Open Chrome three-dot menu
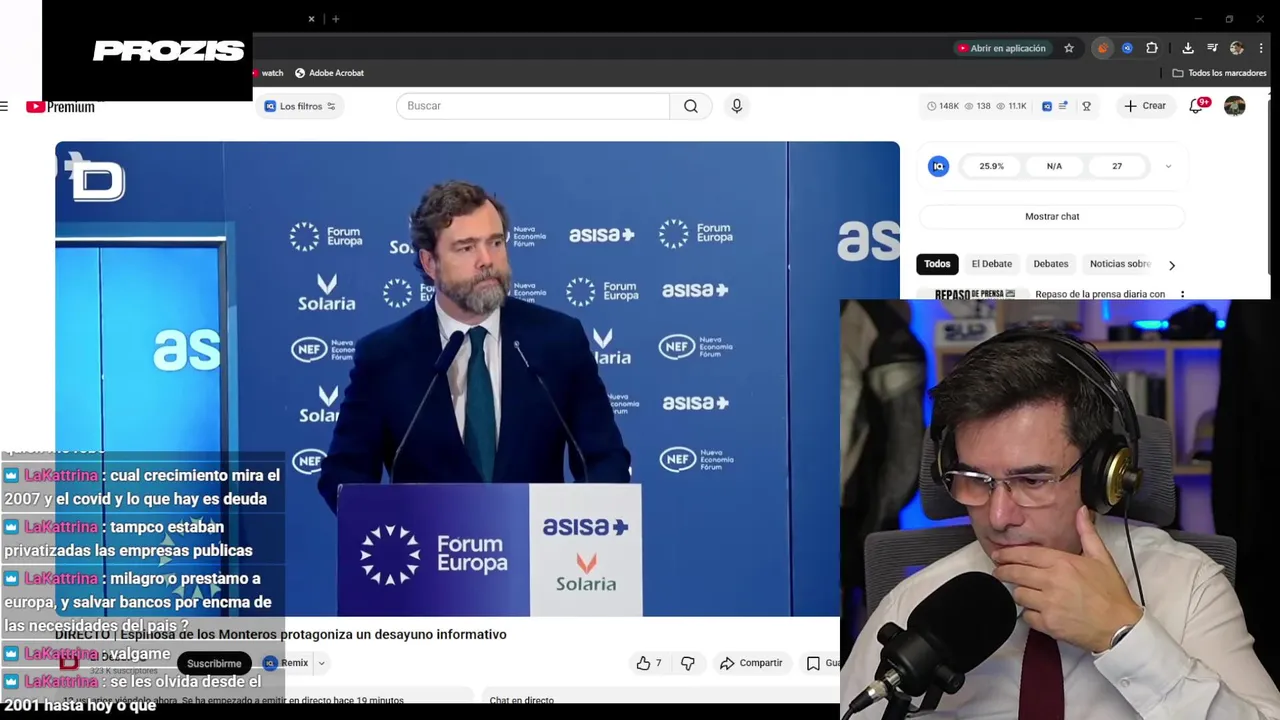The height and width of the screenshot is (720, 1280). (1261, 48)
